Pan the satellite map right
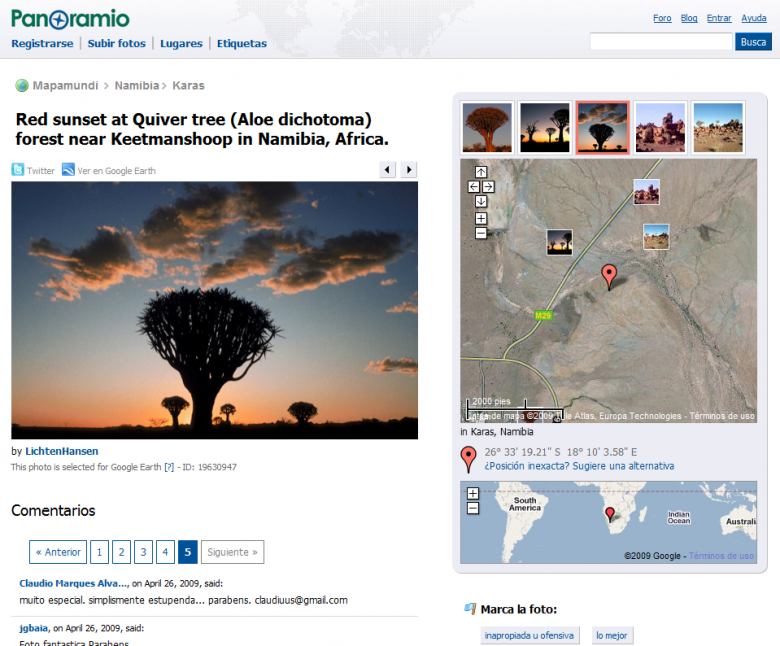This screenshot has height=646, width=780. tap(488, 187)
